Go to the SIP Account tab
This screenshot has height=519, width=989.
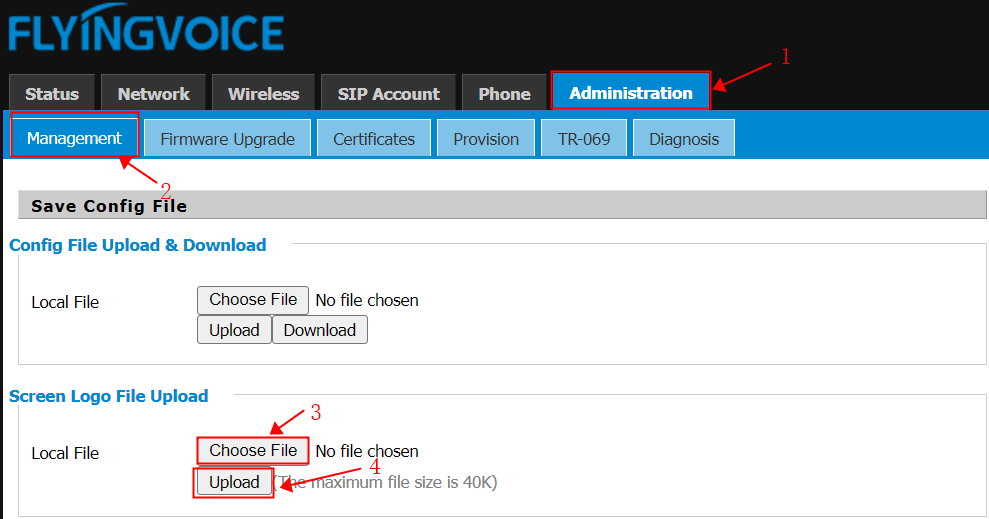coord(388,93)
